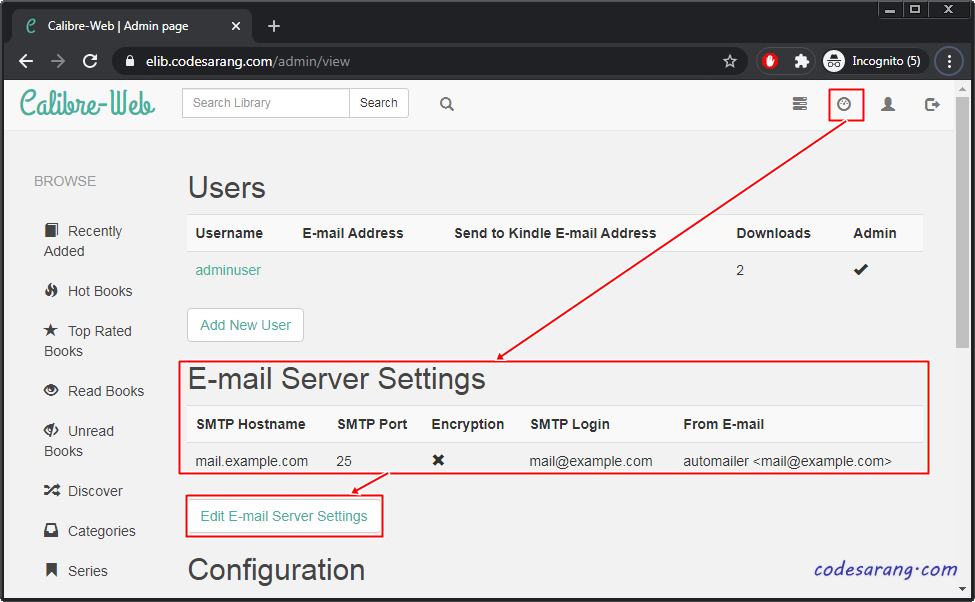
Task: Click the downloads count 2
Action: click(x=740, y=271)
